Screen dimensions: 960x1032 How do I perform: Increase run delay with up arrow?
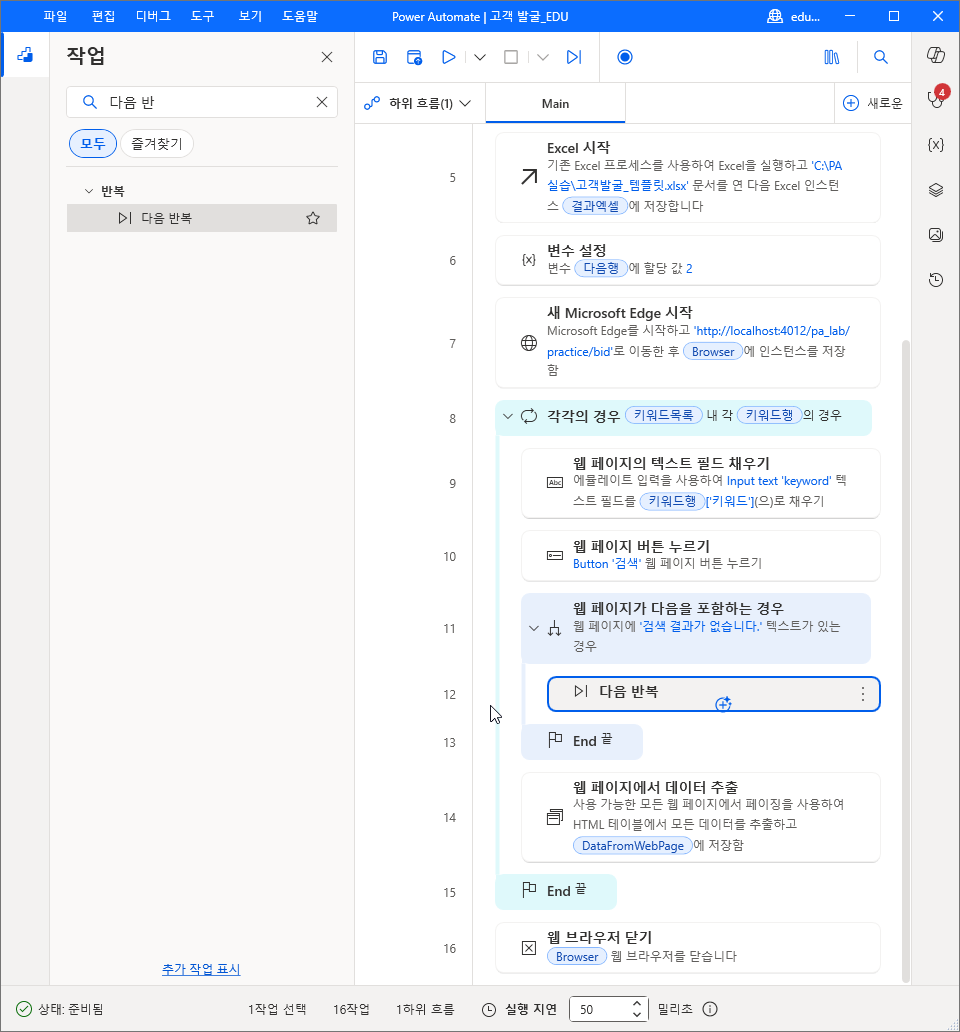pyautogui.click(x=636, y=1004)
